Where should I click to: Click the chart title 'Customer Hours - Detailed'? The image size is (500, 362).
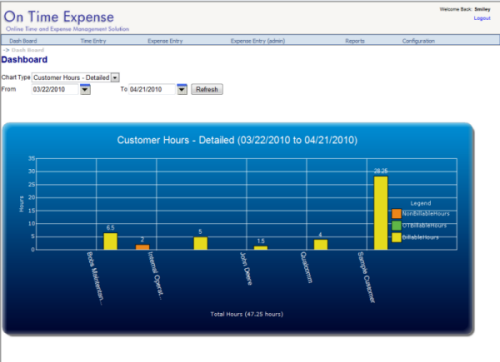point(237,140)
